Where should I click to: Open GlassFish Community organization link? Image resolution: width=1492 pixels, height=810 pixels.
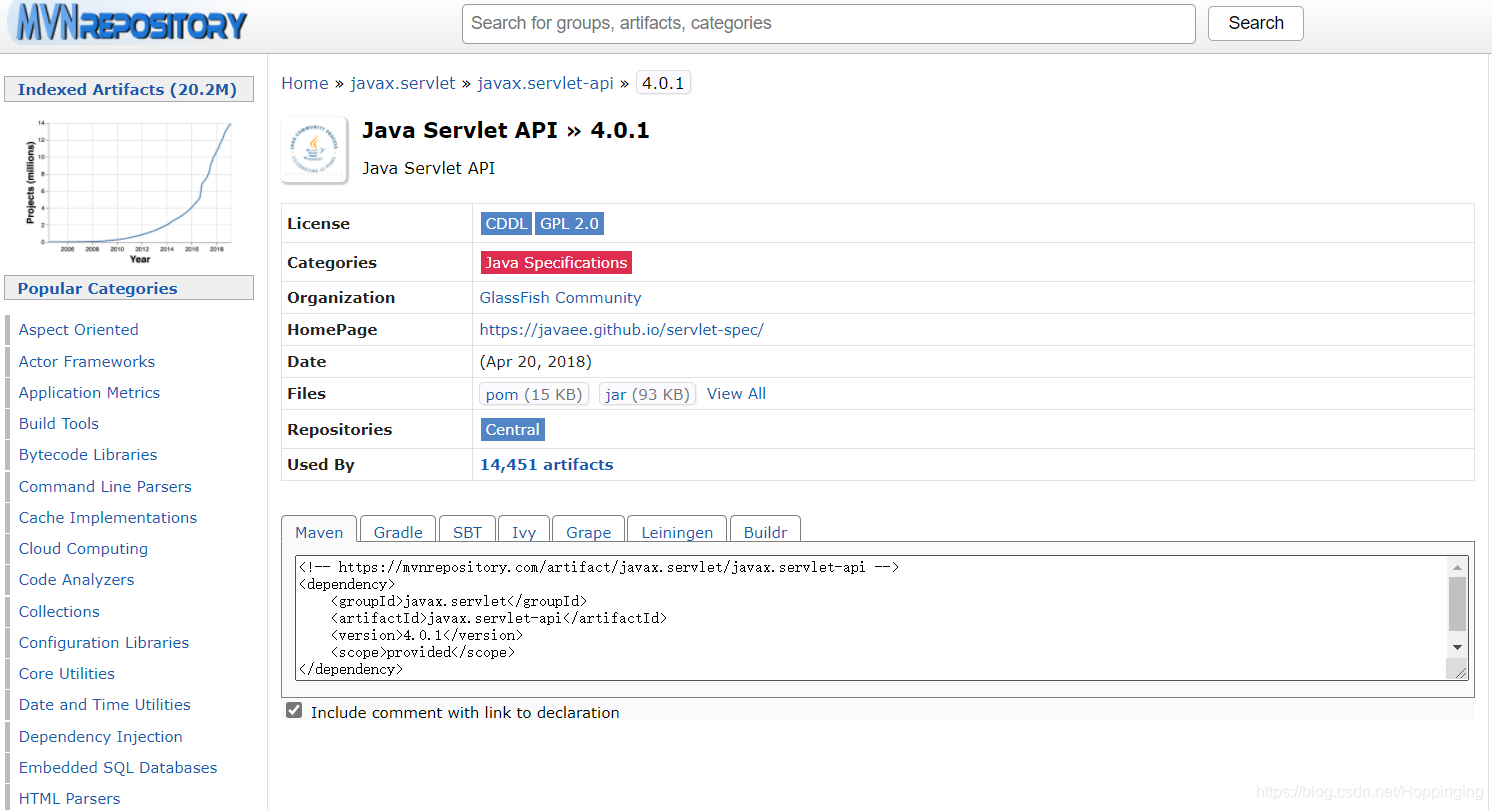[x=560, y=298]
